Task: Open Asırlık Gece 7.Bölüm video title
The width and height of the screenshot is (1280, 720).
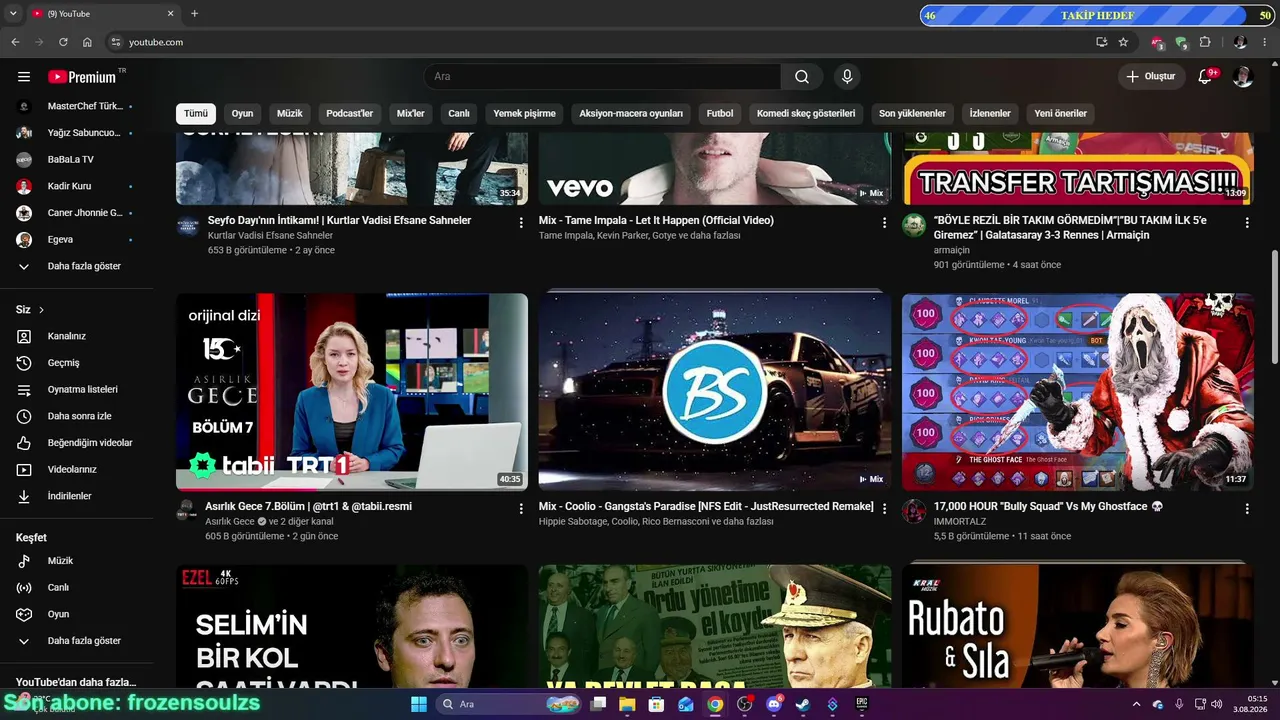Action: point(309,507)
